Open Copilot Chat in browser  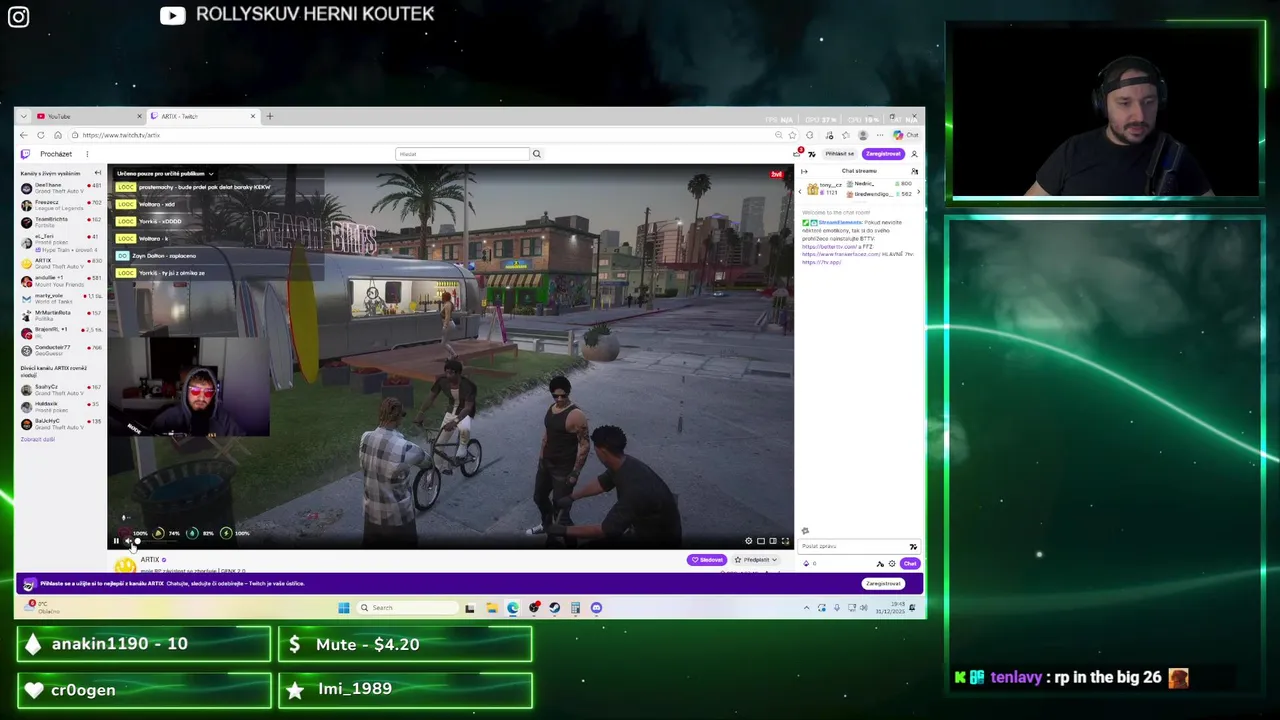[907, 135]
